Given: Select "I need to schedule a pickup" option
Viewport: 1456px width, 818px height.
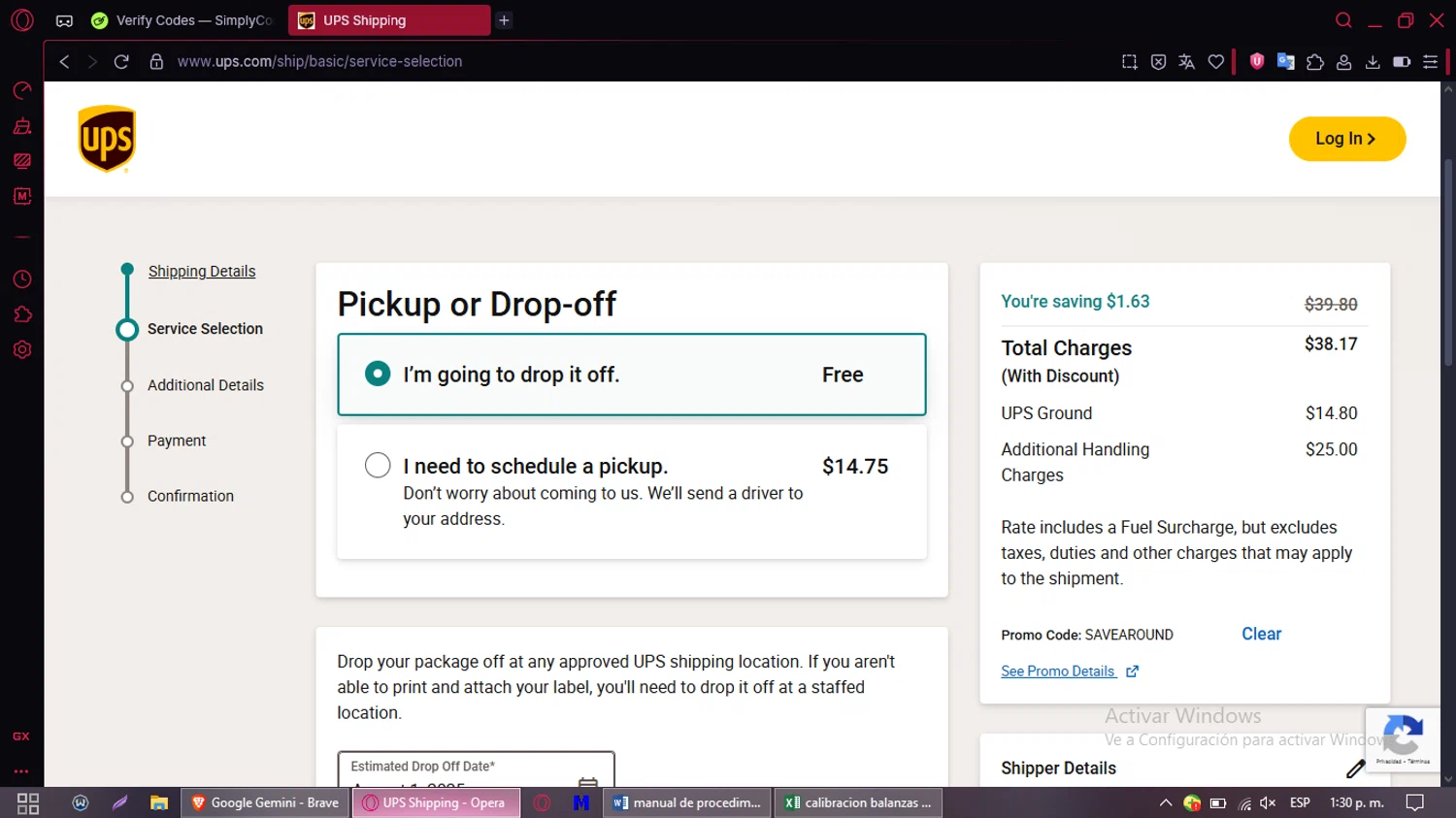Looking at the screenshot, I should click(x=631, y=492).
